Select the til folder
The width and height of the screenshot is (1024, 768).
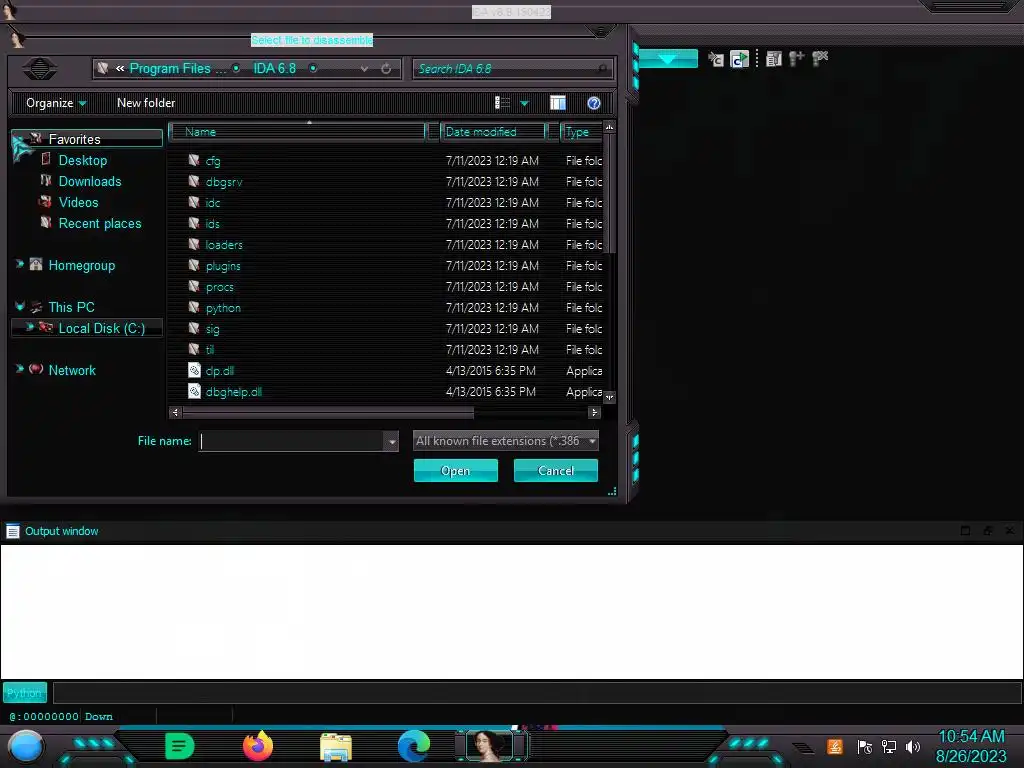(209, 349)
